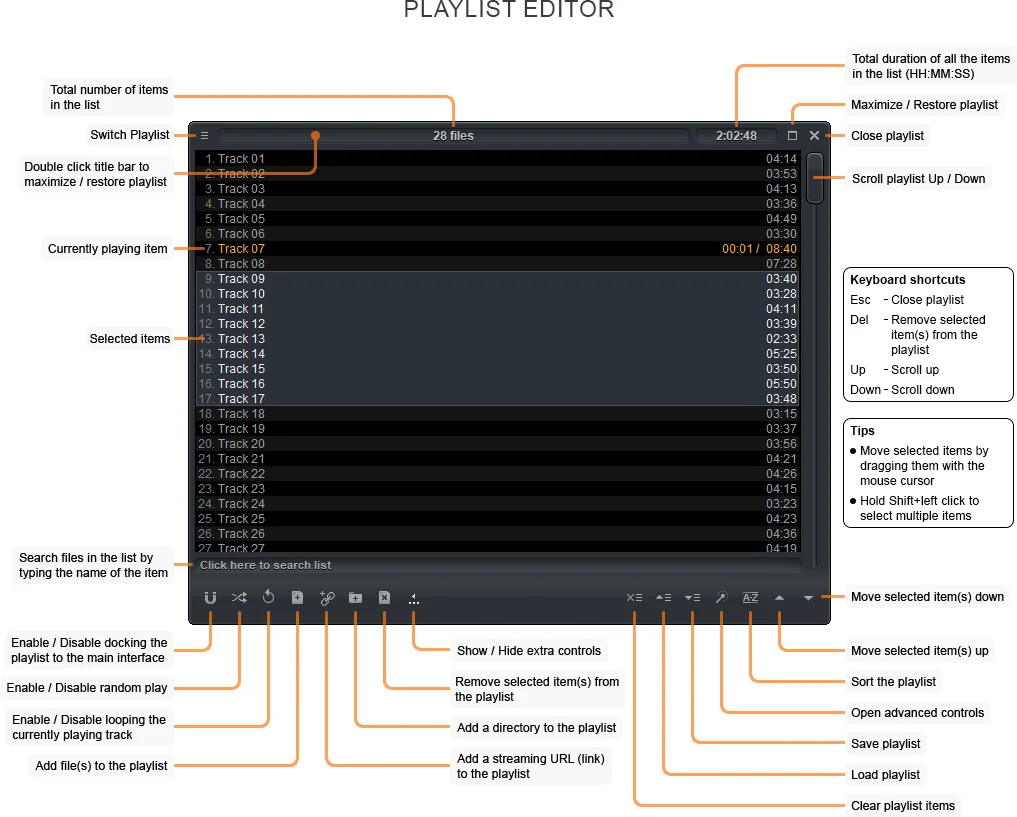Click selected item Track 10
1017x817 pixels.
[497, 294]
